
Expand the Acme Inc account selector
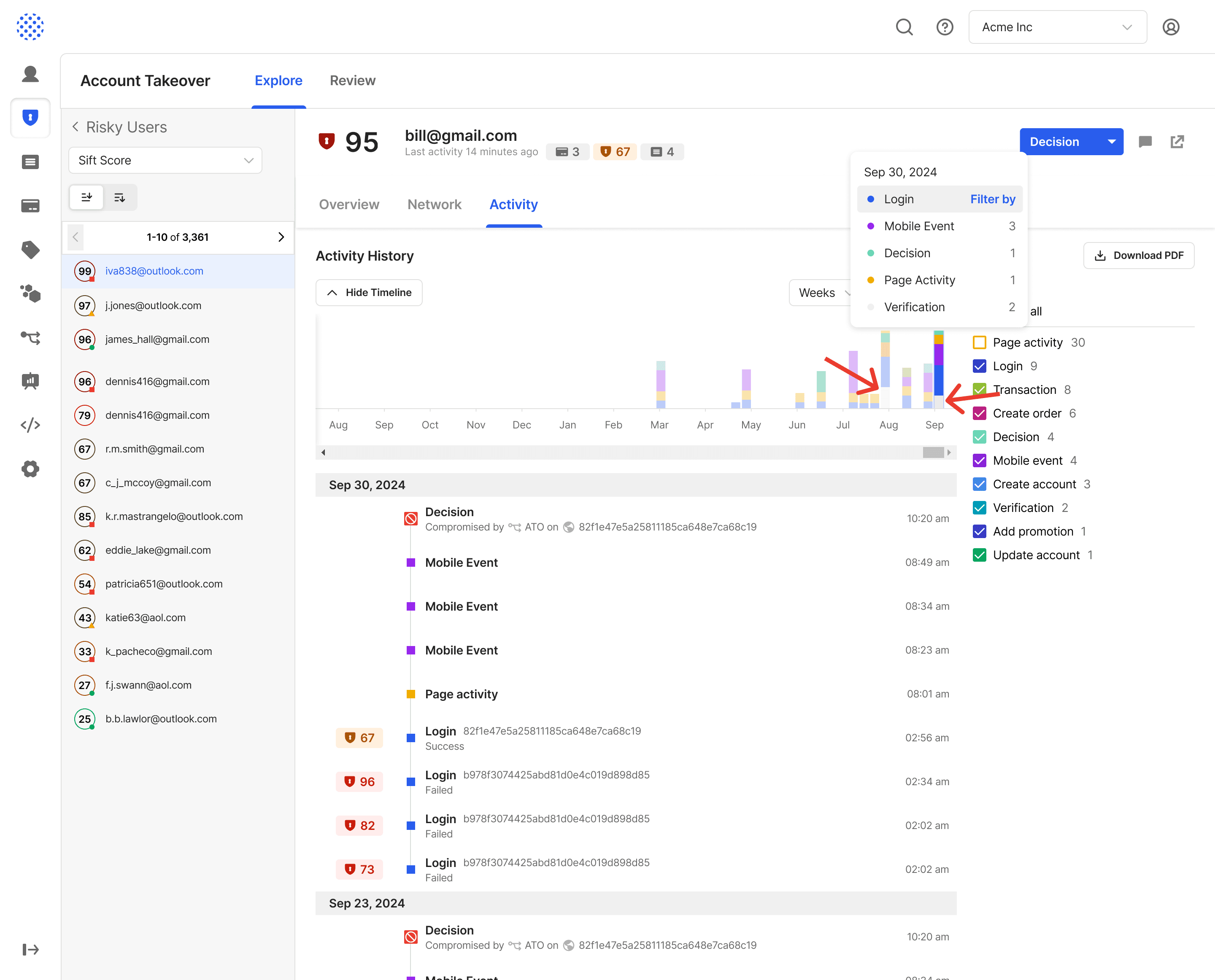pos(1057,27)
